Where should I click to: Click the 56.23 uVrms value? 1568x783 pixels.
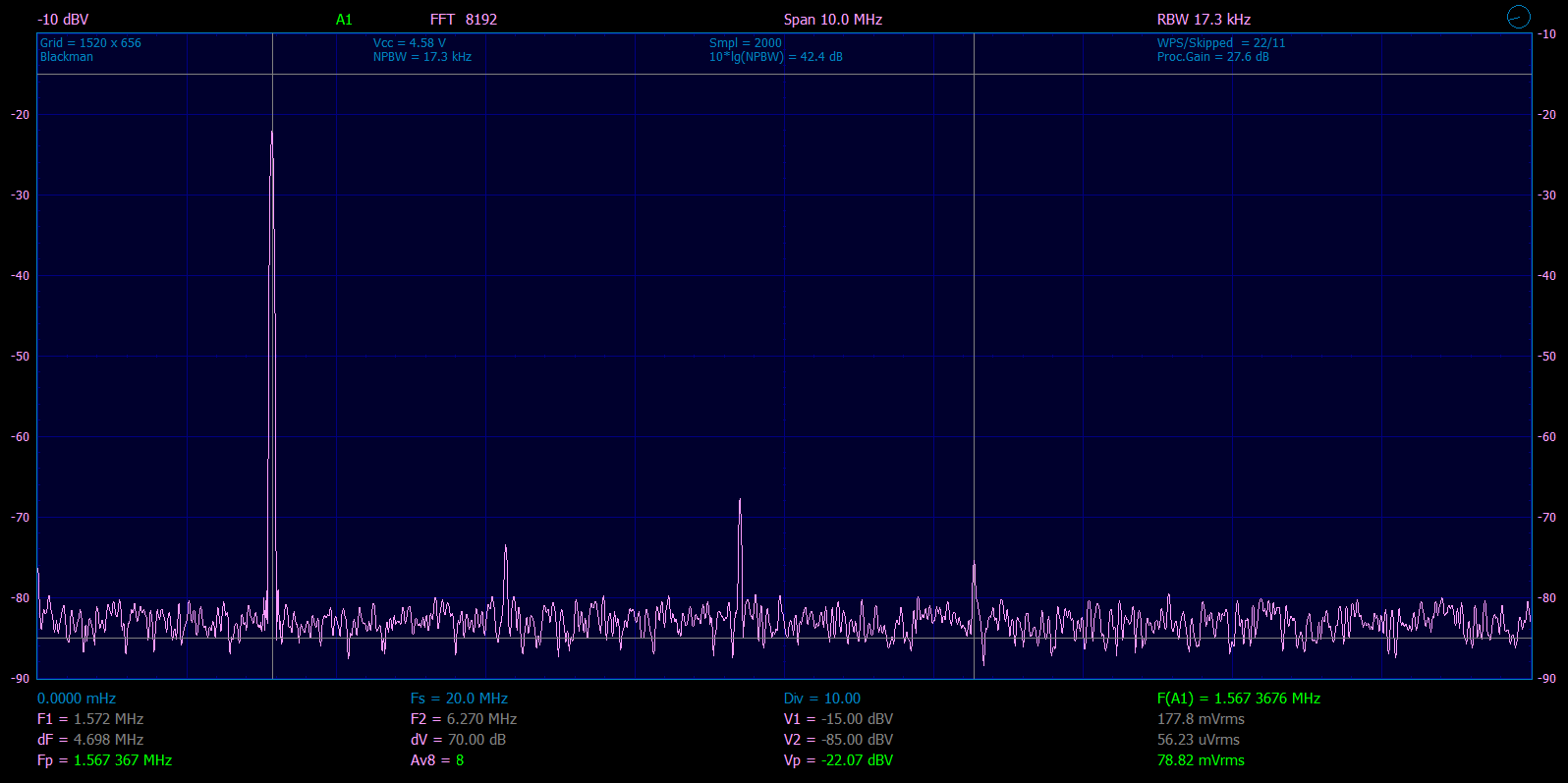point(1199,740)
